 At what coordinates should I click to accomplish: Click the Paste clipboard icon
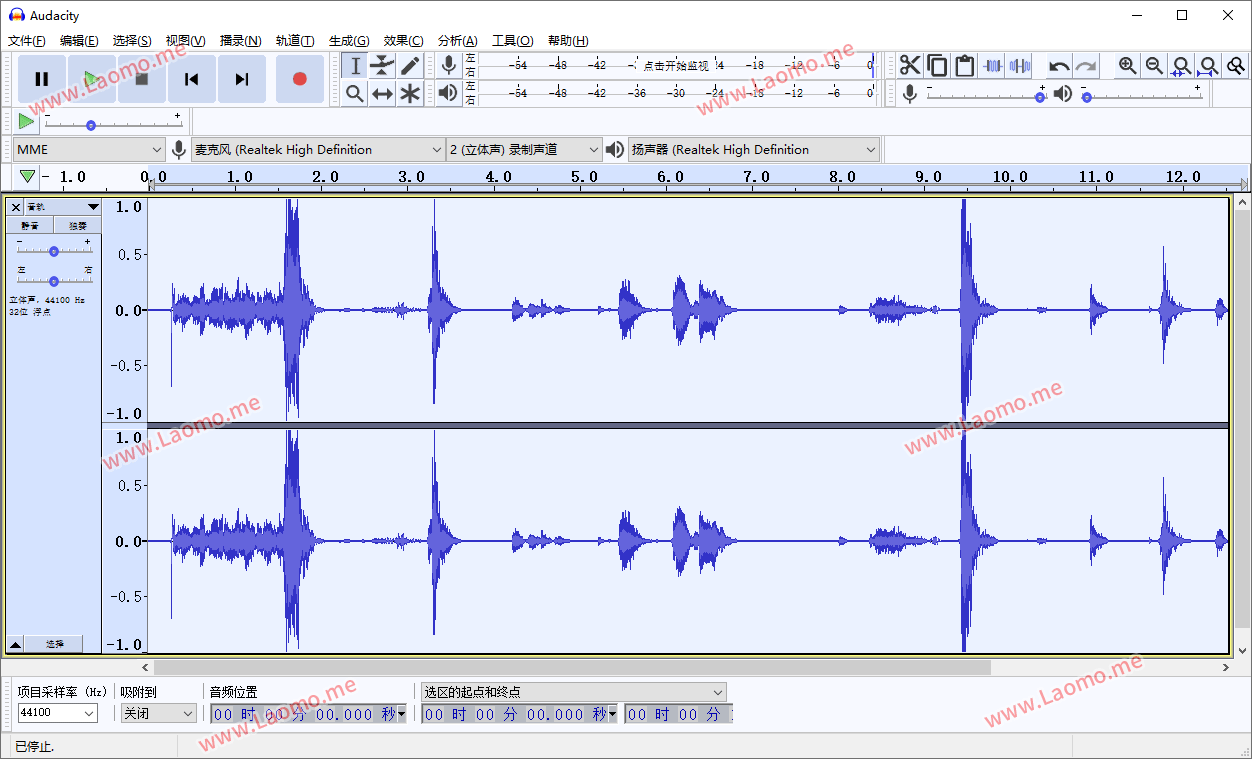point(964,66)
